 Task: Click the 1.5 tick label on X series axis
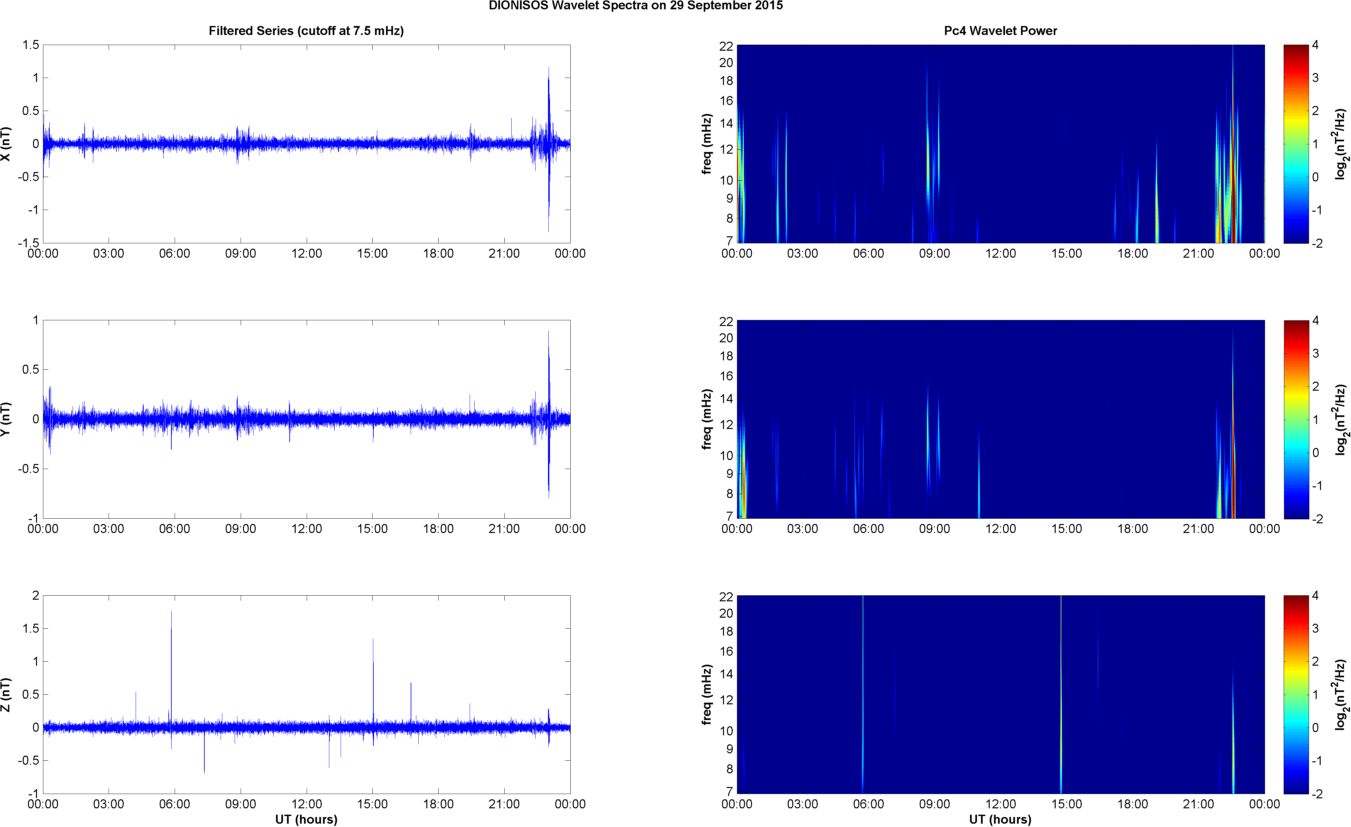click(31, 45)
